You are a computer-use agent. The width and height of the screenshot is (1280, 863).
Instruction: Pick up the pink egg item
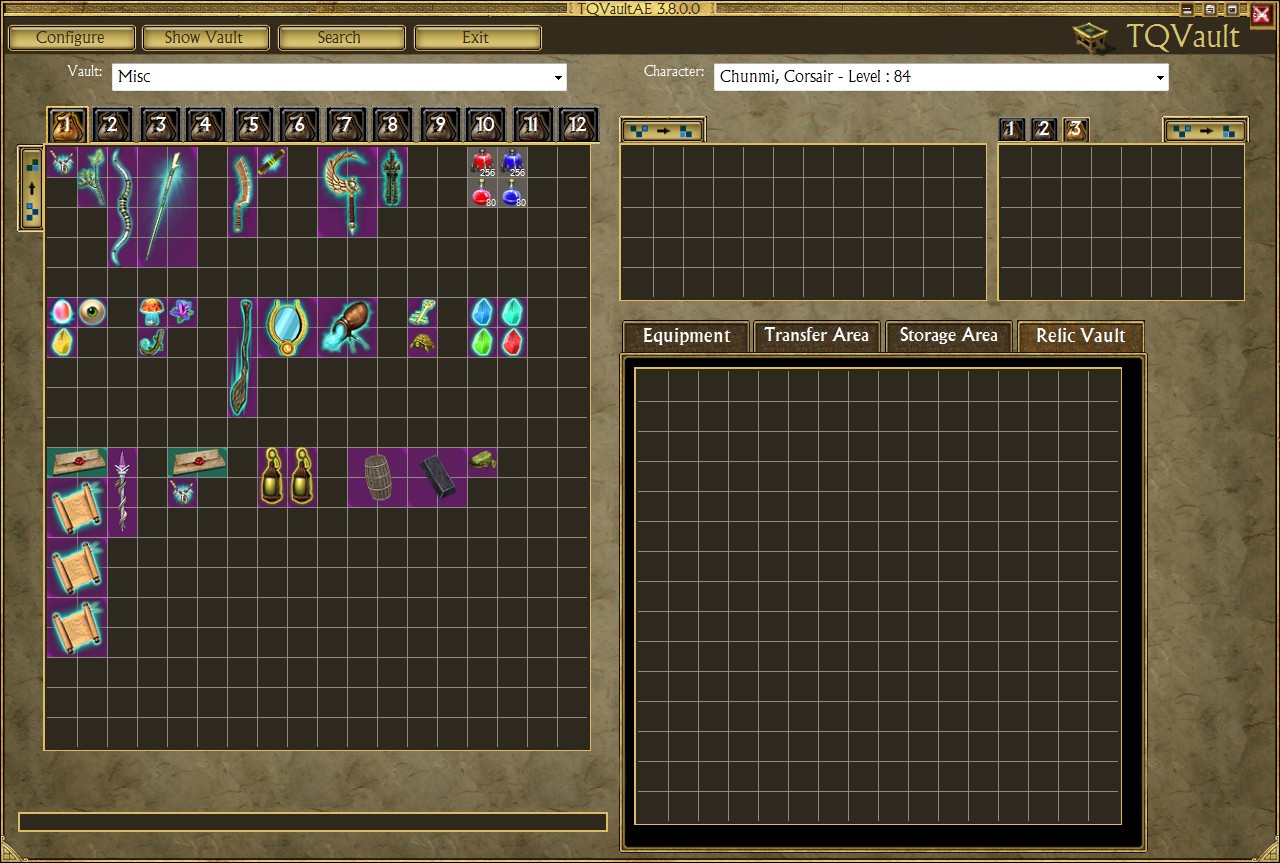point(62,312)
